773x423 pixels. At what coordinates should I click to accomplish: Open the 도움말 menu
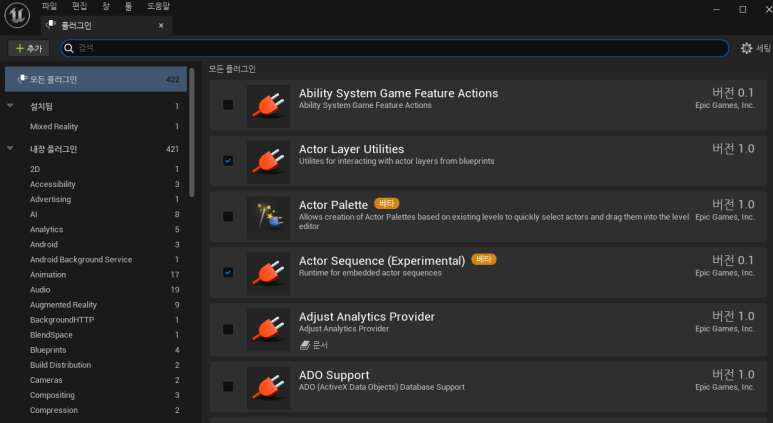click(x=158, y=6)
